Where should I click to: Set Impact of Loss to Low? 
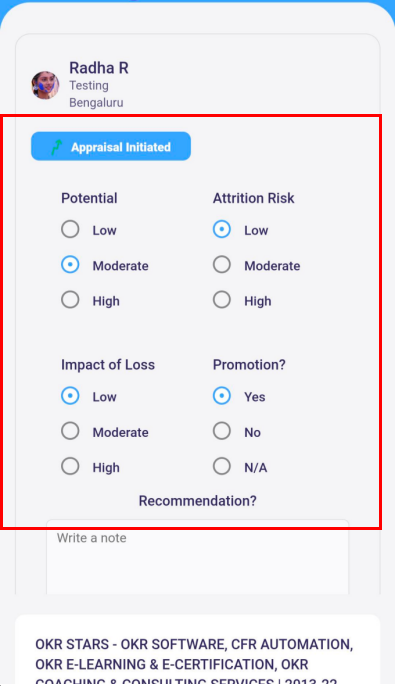[70, 396]
